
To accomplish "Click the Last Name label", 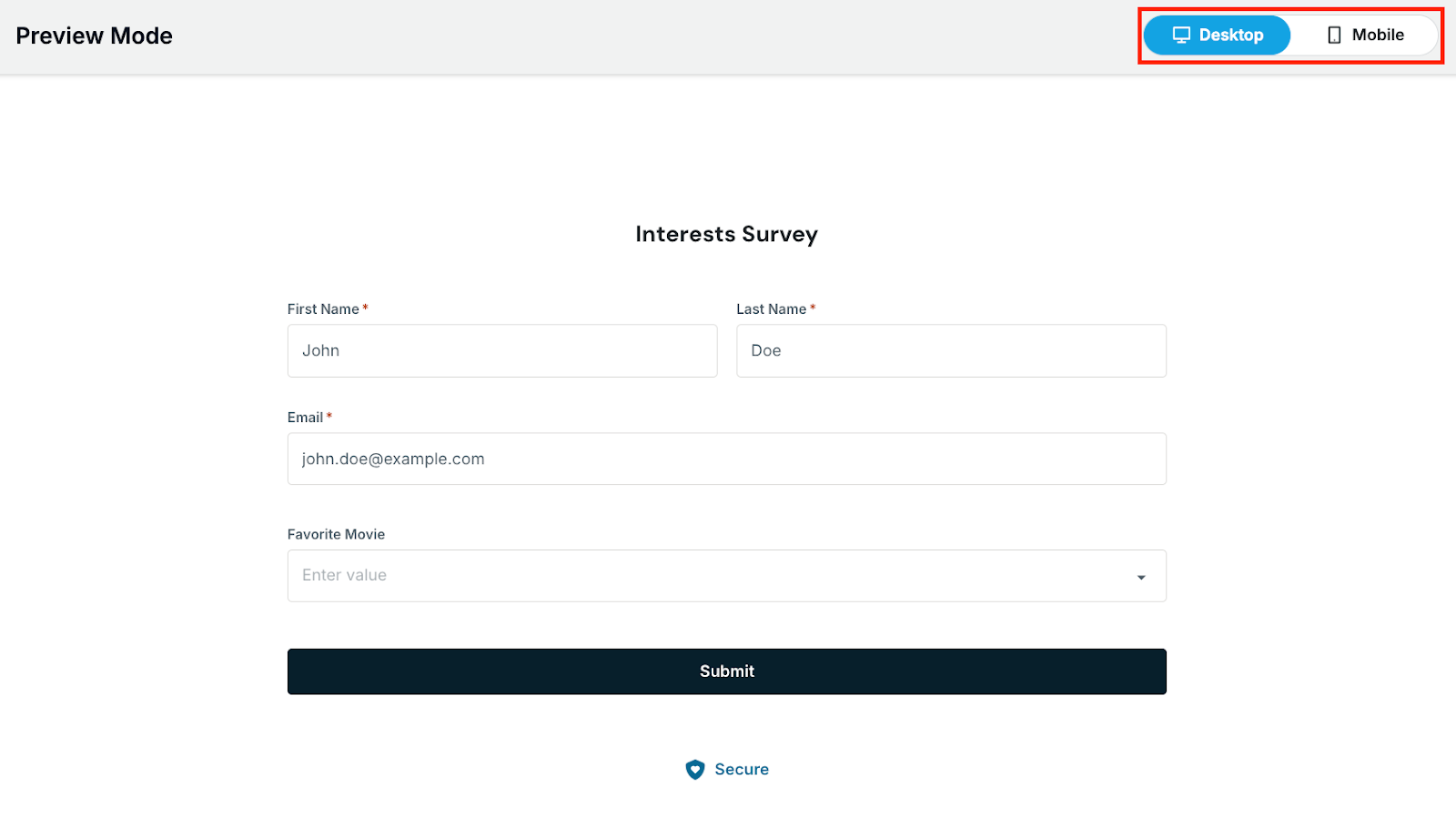I will (x=772, y=309).
